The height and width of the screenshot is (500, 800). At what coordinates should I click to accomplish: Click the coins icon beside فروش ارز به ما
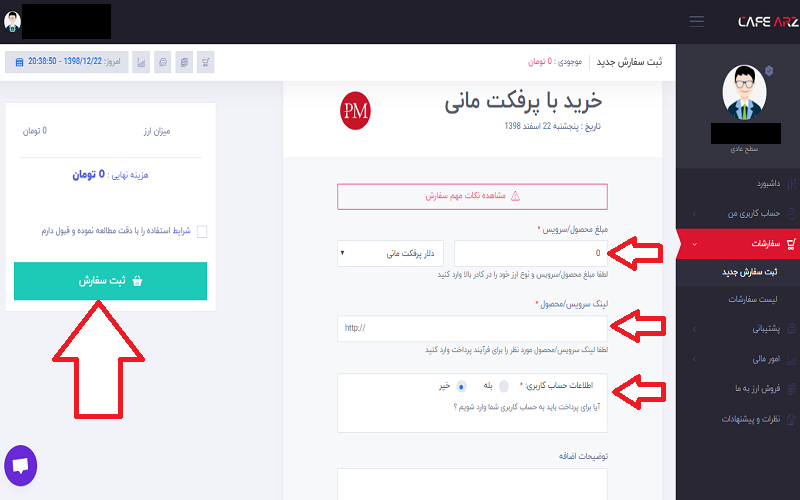pos(791,389)
